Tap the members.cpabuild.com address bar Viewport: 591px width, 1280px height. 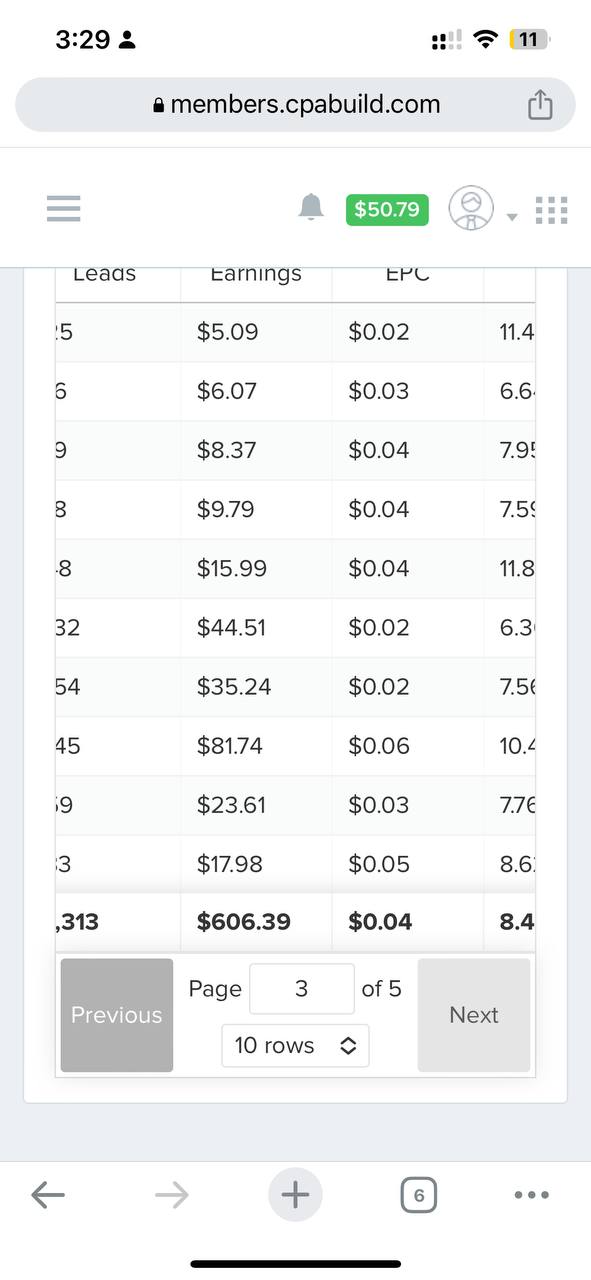click(295, 105)
